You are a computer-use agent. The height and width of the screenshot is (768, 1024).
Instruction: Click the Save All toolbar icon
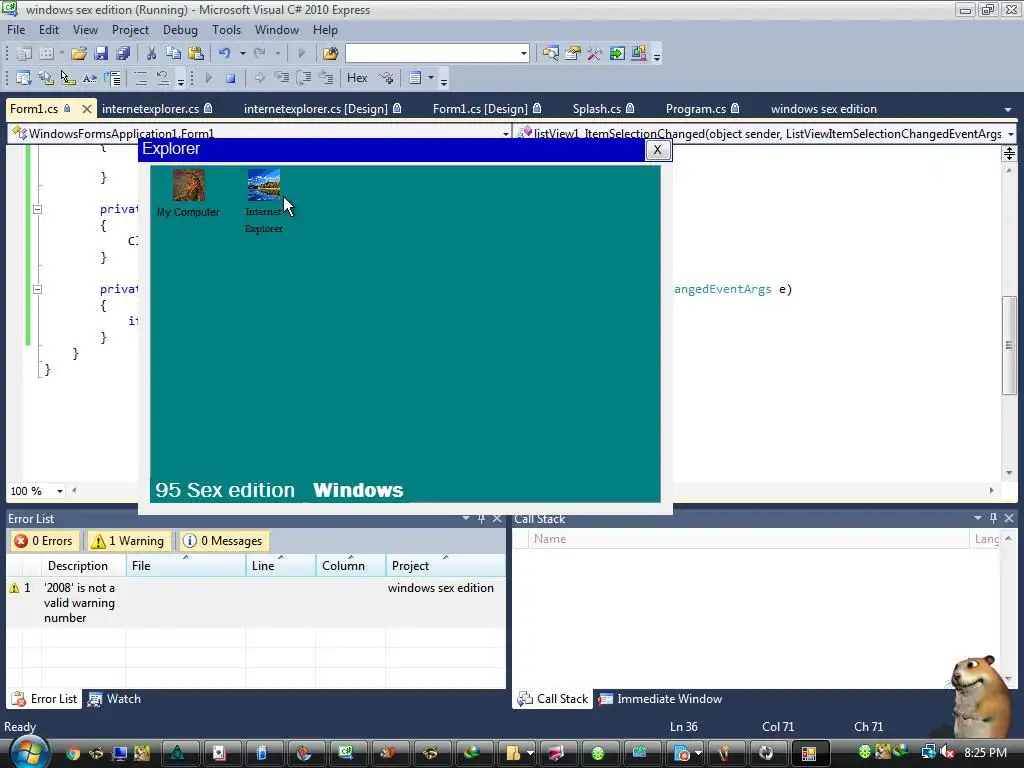(122, 54)
